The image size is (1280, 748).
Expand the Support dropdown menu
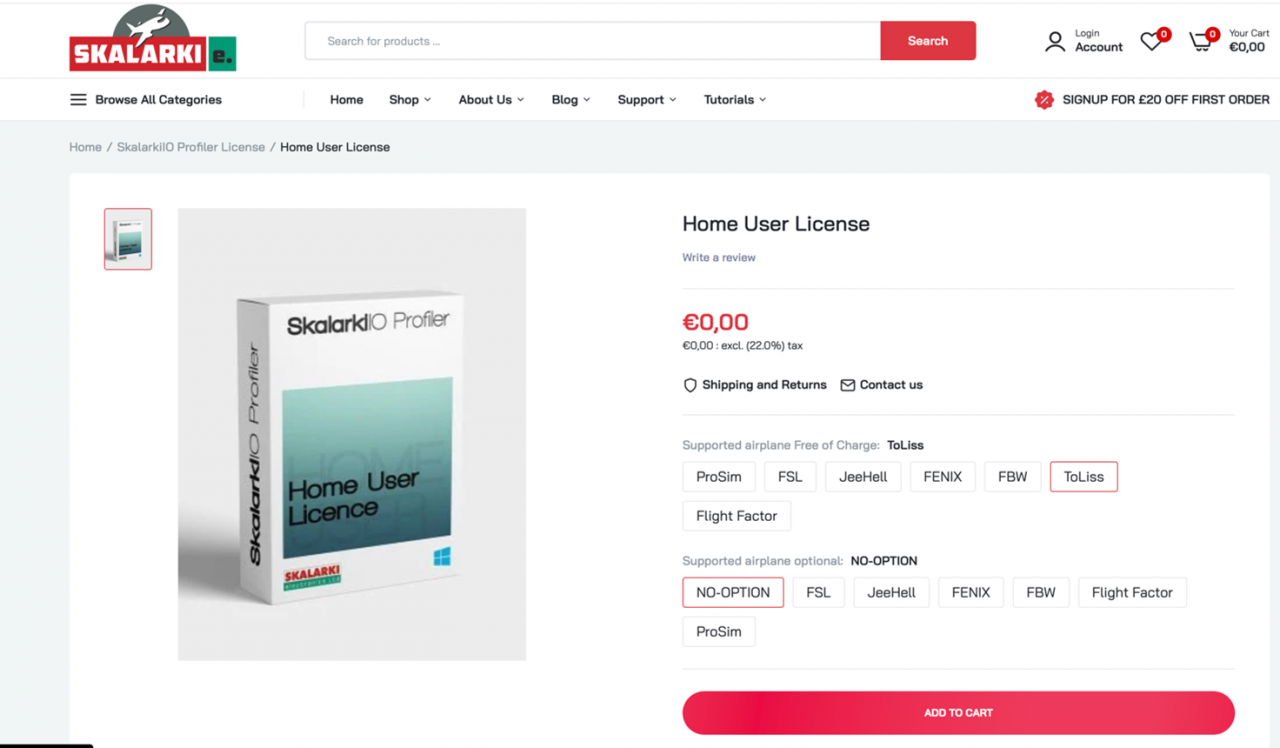point(647,100)
